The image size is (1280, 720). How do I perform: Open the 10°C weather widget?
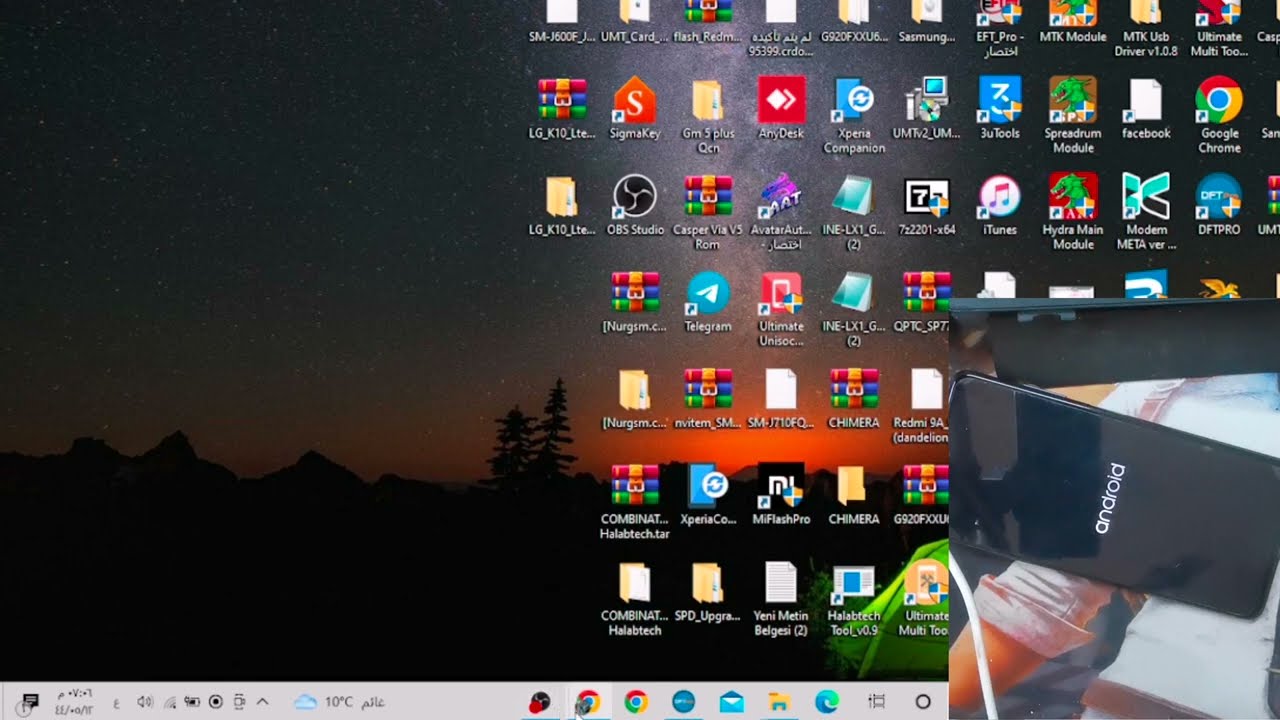point(340,702)
